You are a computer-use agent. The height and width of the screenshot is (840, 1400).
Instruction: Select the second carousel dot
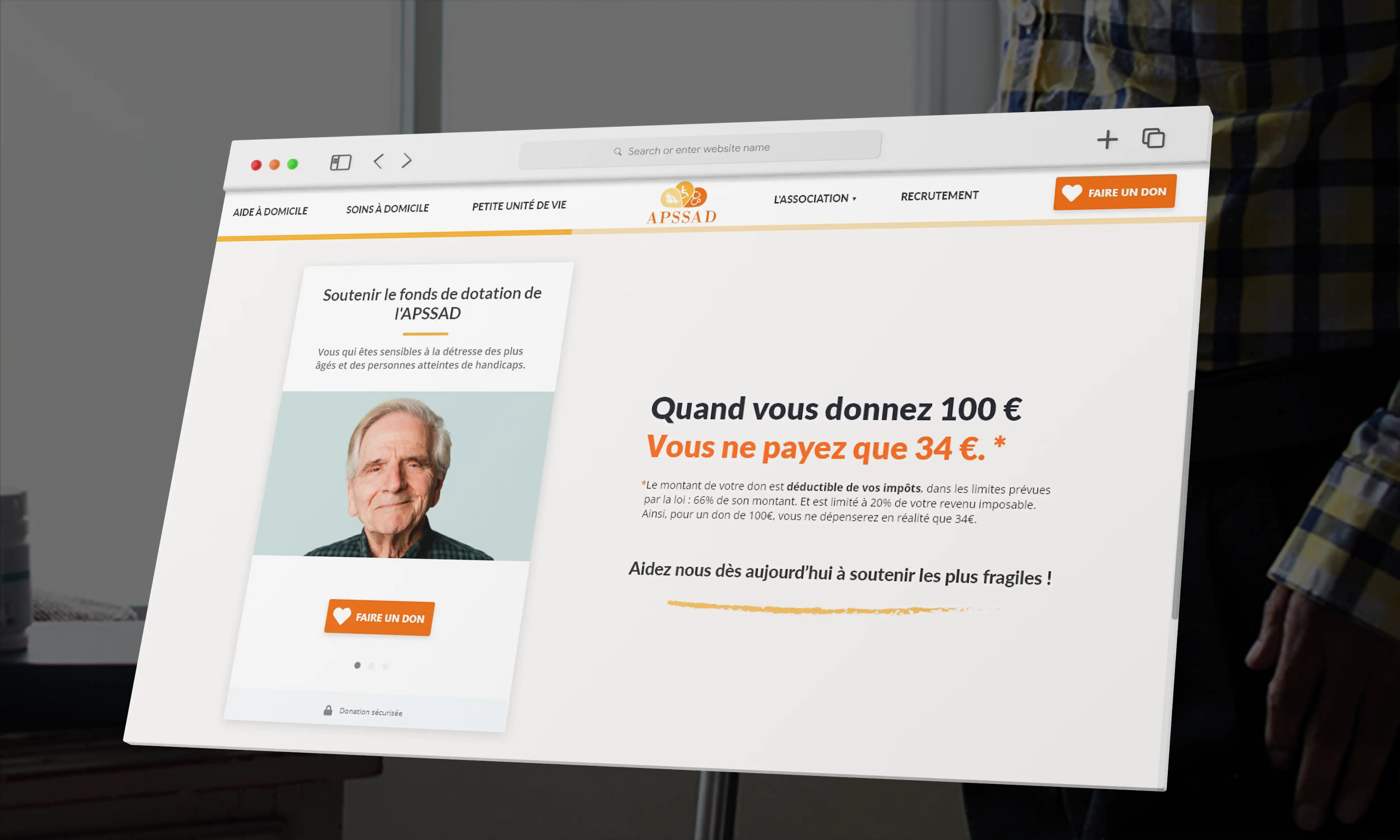tap(371, 666)
